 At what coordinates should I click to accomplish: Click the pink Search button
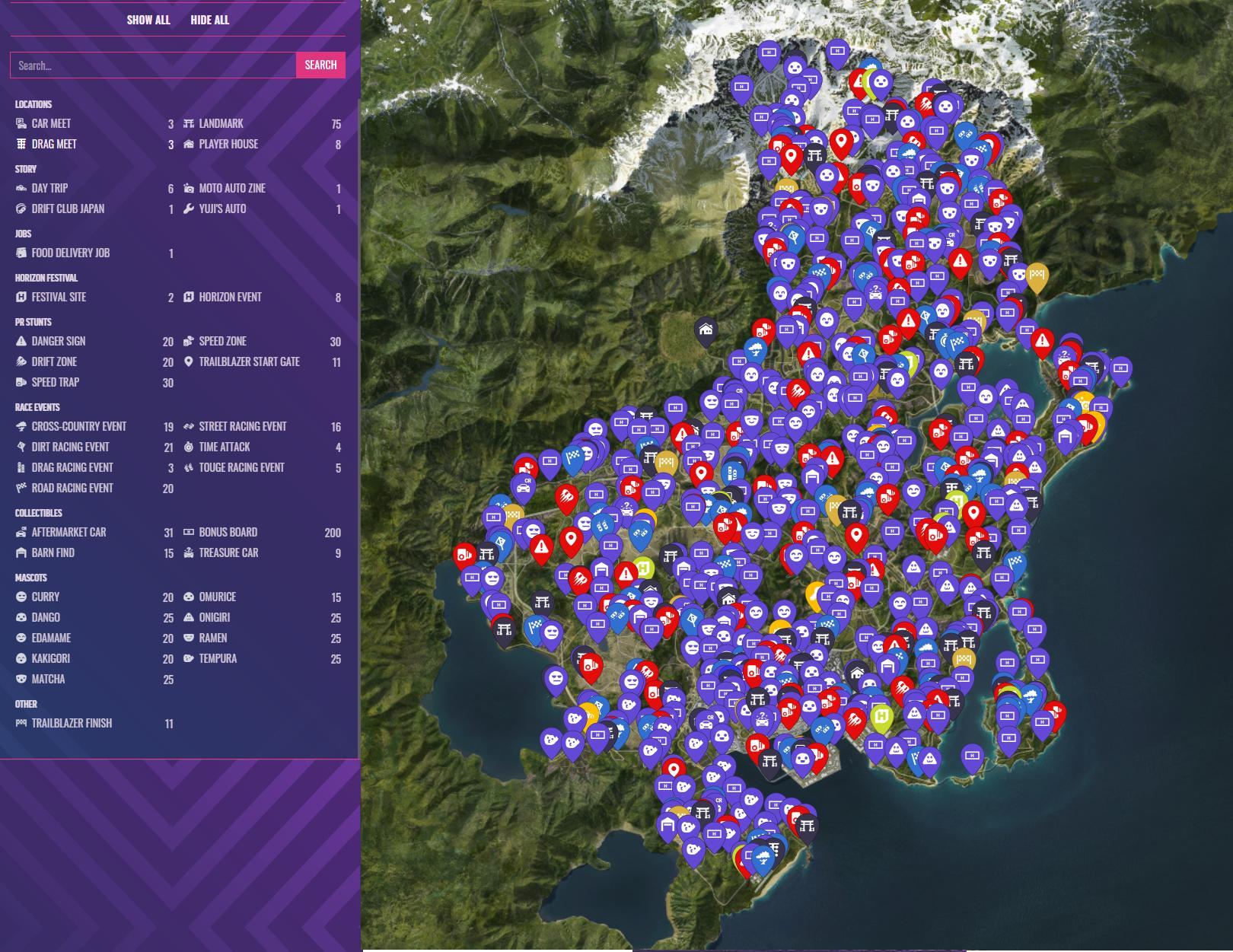pyautogui.click(x=320, y=65)
